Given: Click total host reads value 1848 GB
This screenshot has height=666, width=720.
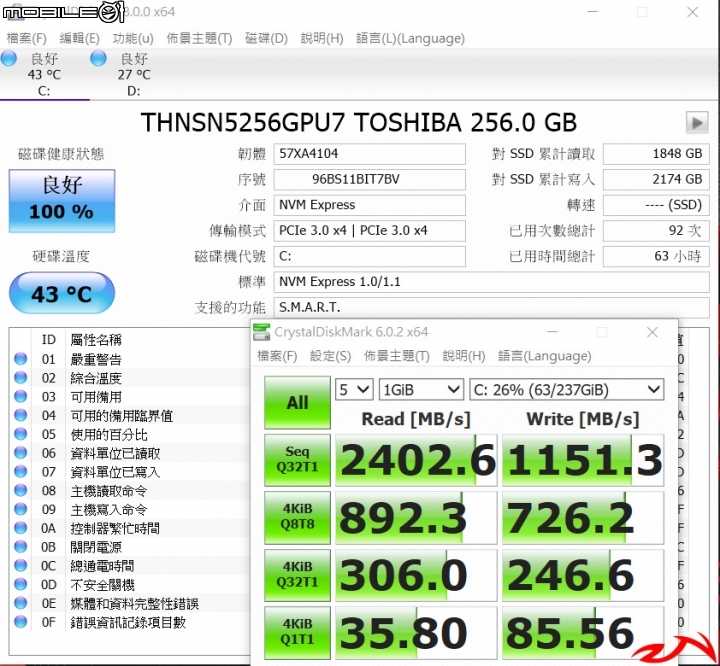Looking at the screenshot, I should (656, 154).
